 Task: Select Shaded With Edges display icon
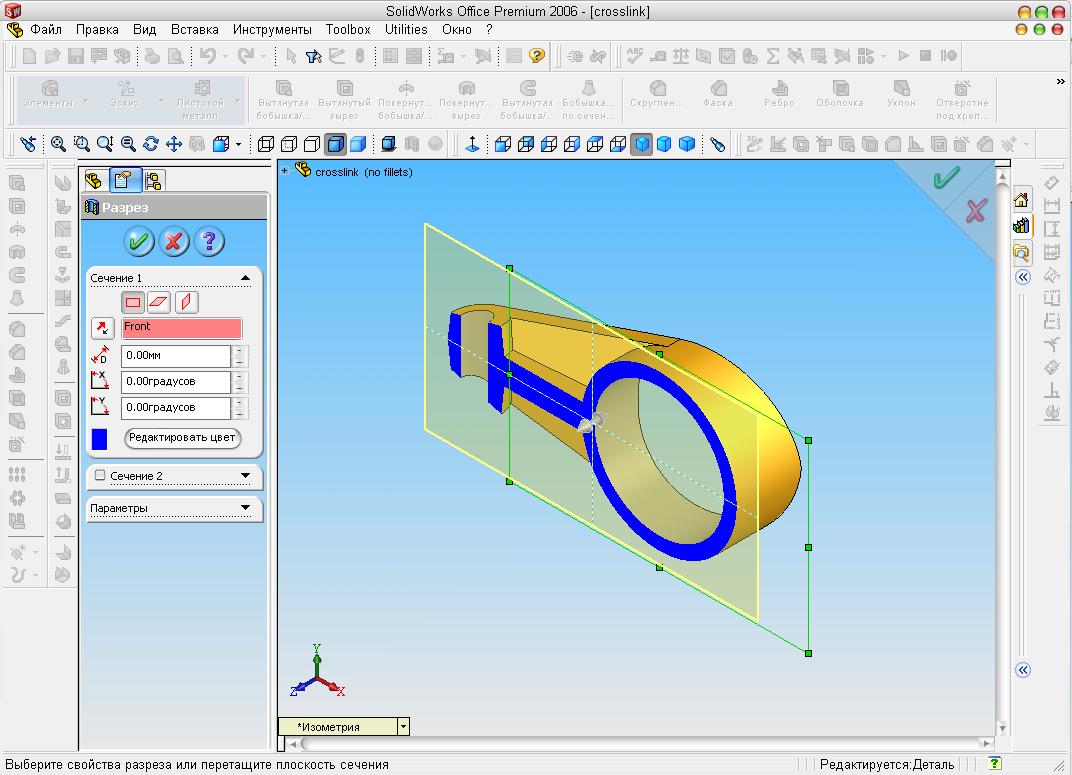coord(335,144)
